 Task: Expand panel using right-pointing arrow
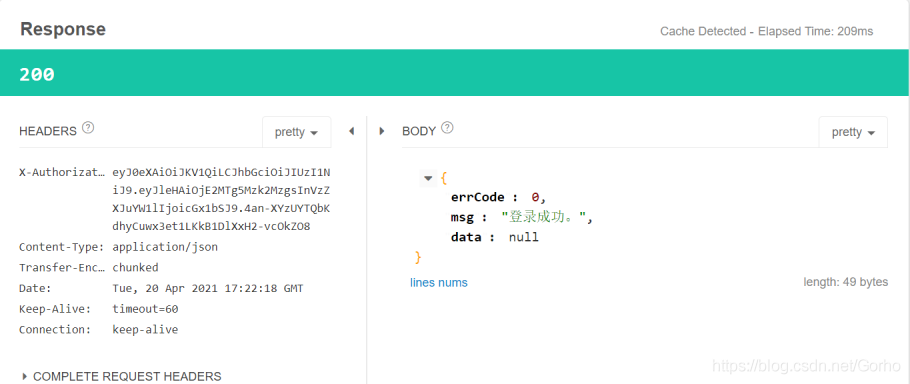(x=382, y=131)
